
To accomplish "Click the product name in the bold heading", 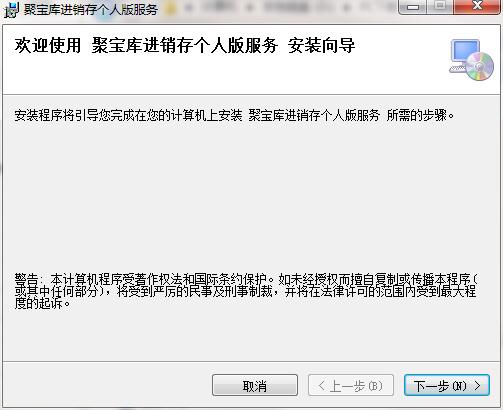I will (x=185, y=45).
